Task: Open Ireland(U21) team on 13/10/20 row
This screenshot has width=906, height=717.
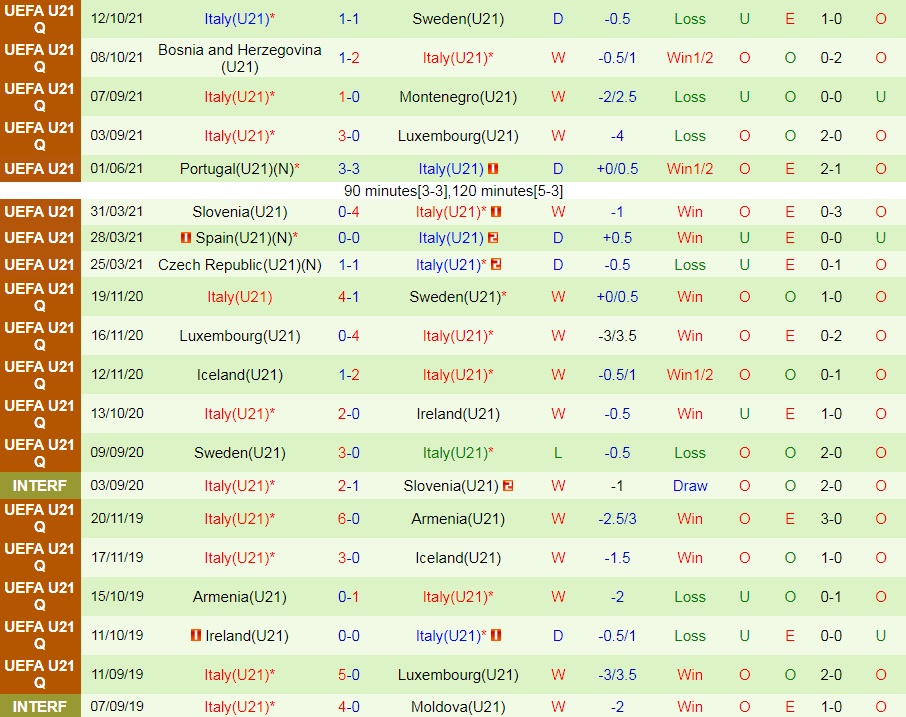Action: (458, 414)
